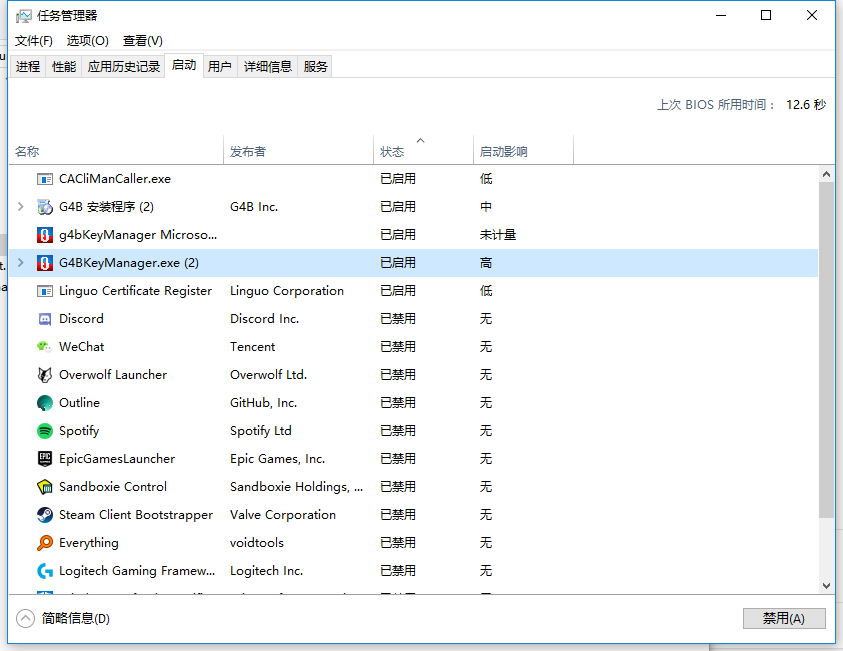The width and height of the screenshot is (843, 651).
Task: Select the Sandboxie Holdings publisher cell
Action: (x=296, y=487)
